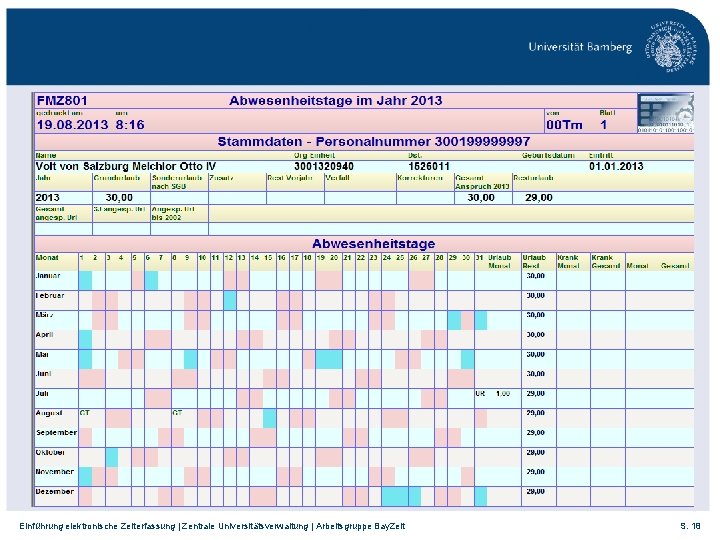Select the August row label

tap(49, 413)
